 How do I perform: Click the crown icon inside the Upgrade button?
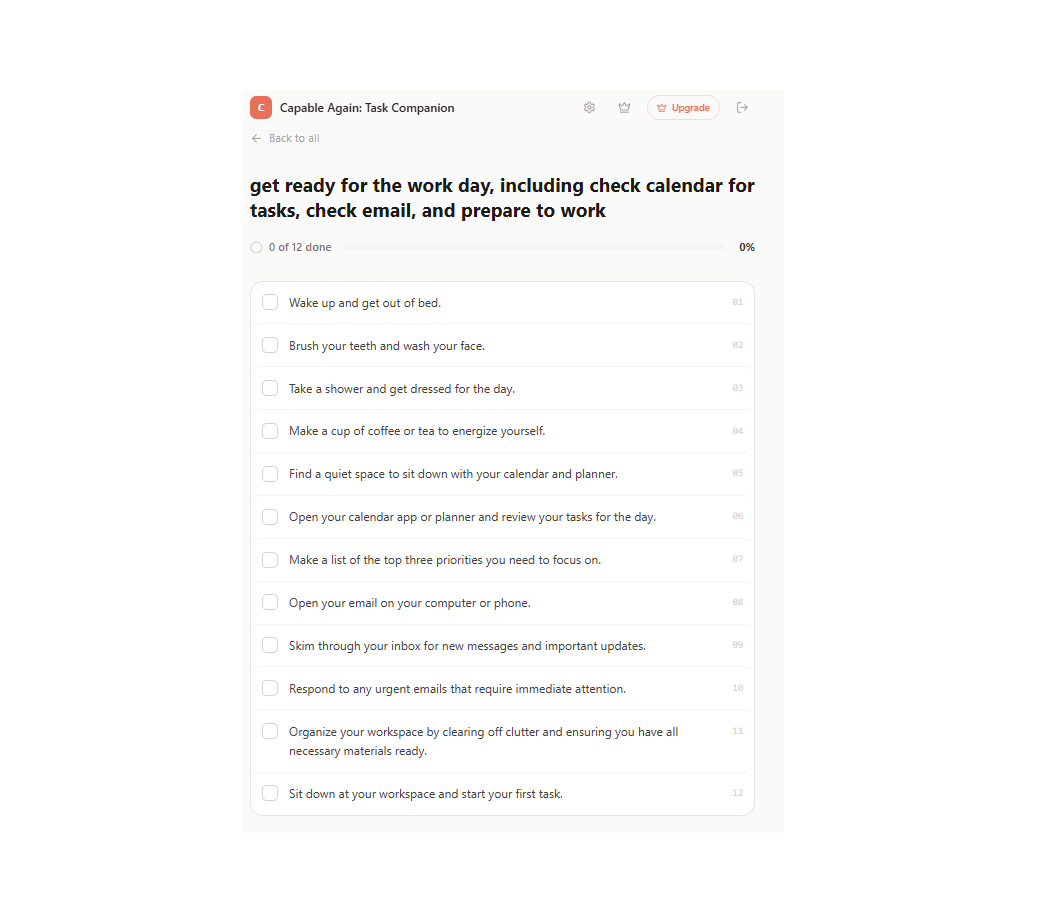tap(661, 107)
